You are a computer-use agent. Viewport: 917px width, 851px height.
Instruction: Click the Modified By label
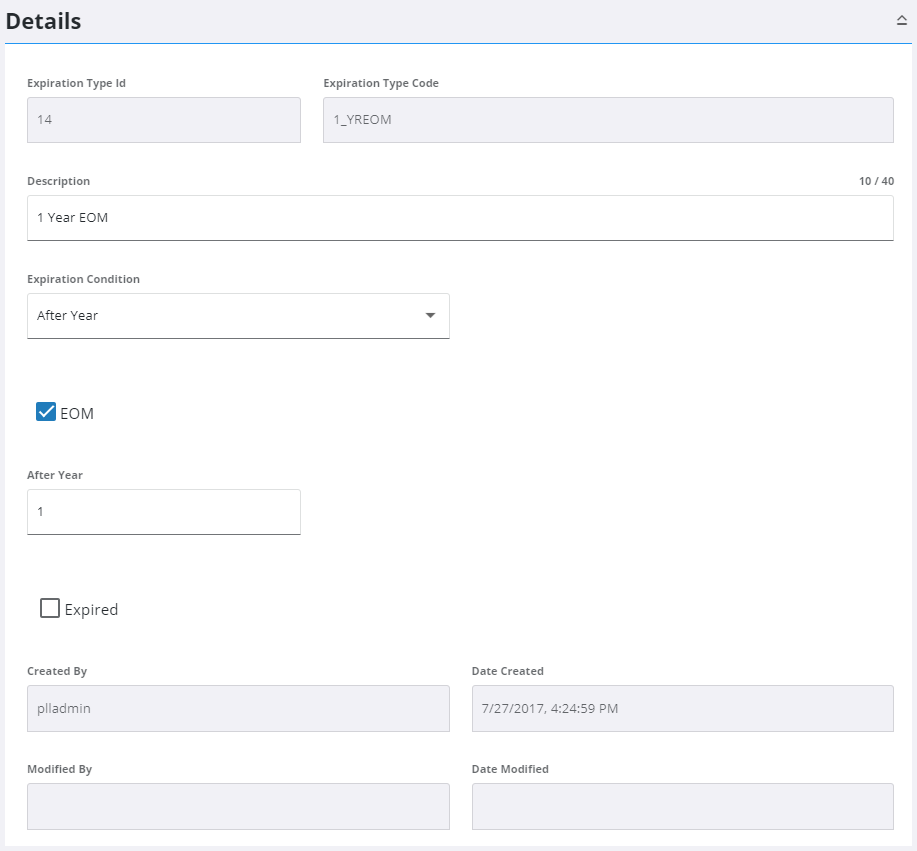coord(59,770)
